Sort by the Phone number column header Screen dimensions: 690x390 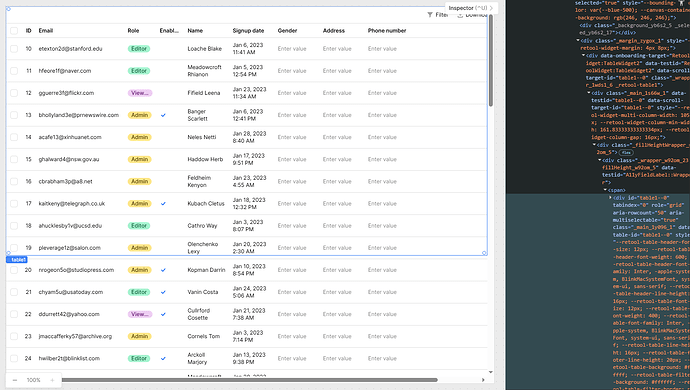tap(387, 31)
